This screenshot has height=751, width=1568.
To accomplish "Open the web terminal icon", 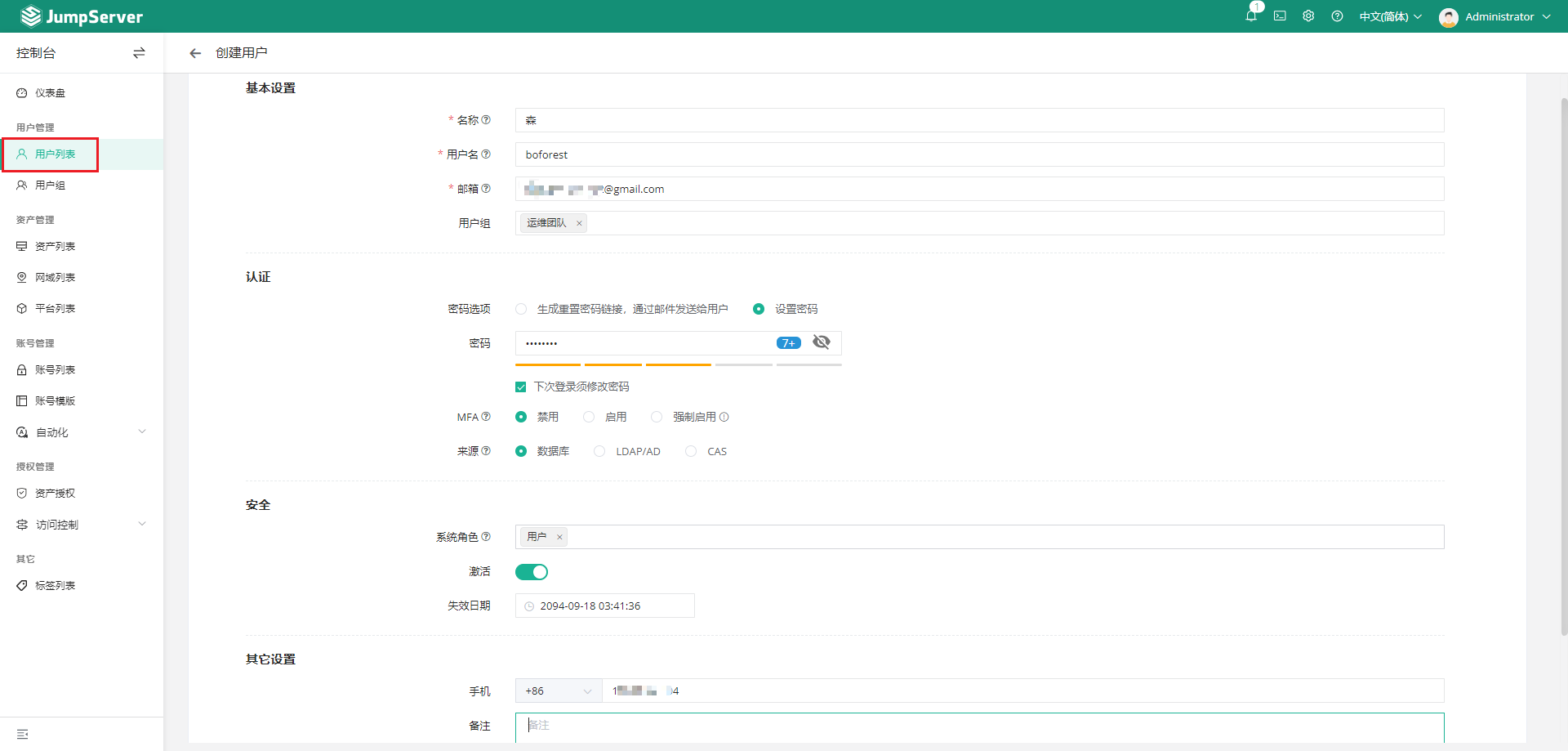I will (1280, 16).
